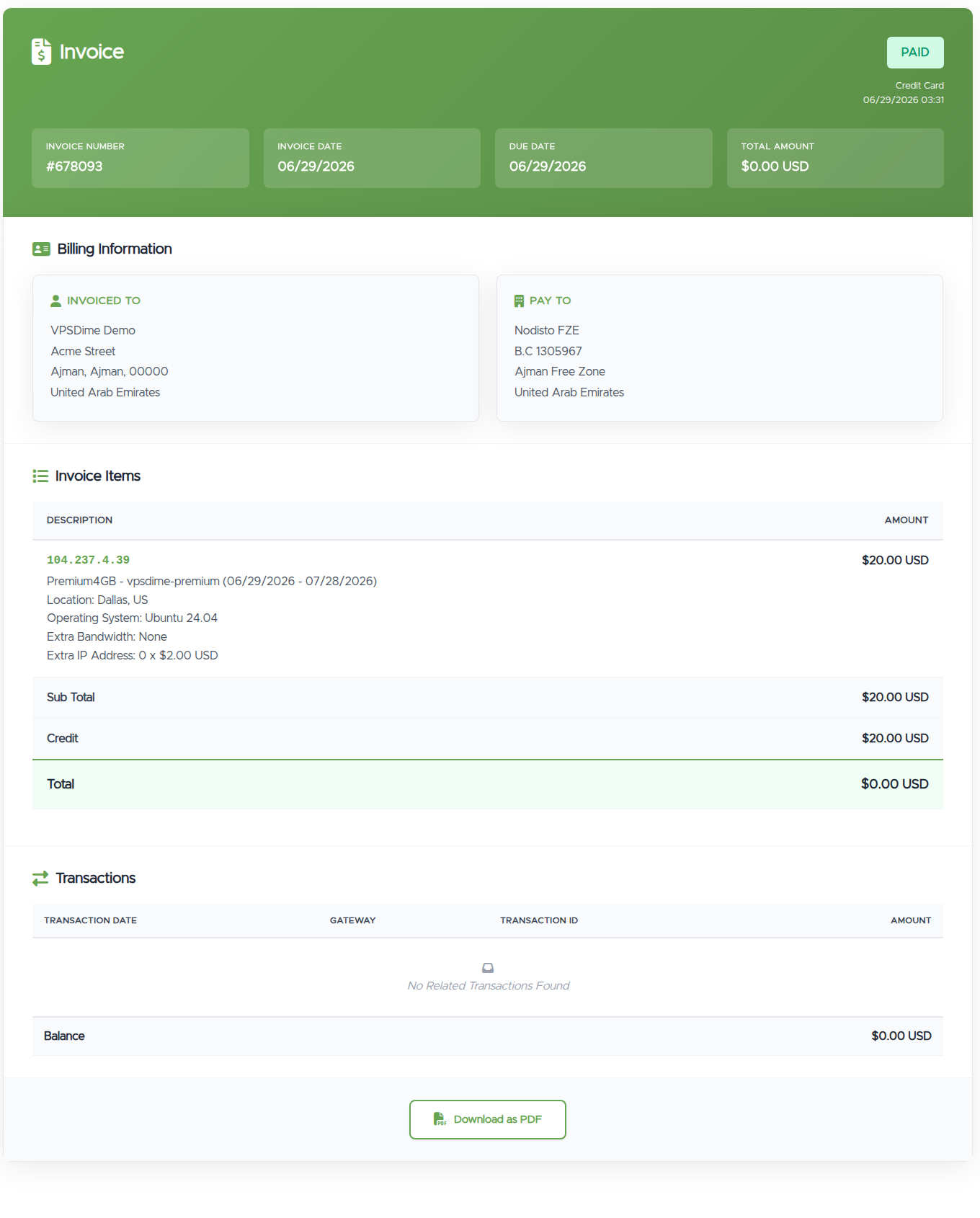The height and width of the screenshot is (1218, 980).
Task: Click Ajman, Ajman, 00000 address line
Action: click(x=110, y=371)
